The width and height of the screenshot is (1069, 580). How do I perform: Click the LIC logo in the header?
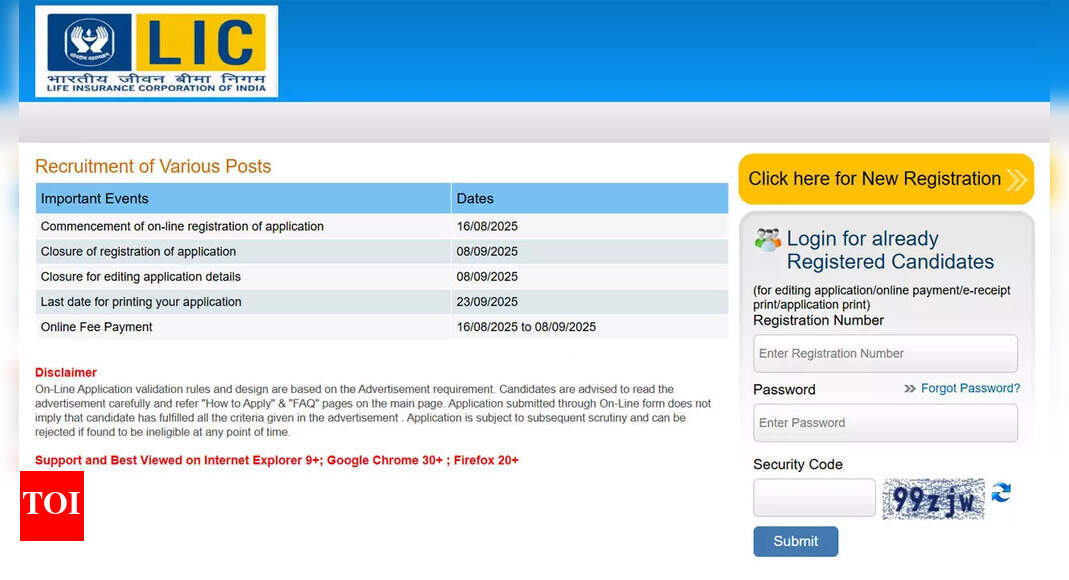click(x=156, y=52)
